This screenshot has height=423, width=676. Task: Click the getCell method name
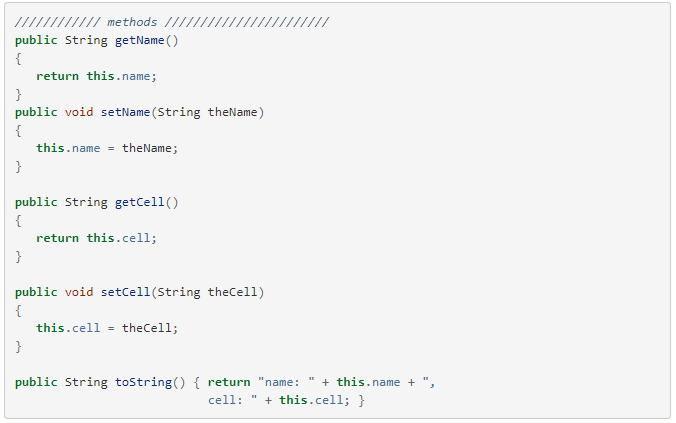click(x=140, y=202)
